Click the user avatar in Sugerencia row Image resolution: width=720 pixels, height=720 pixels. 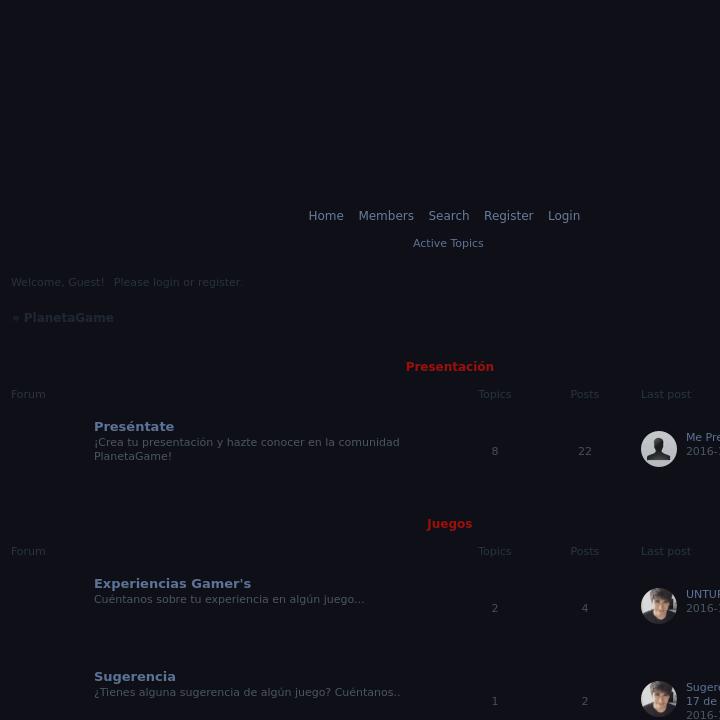(658, 699)
